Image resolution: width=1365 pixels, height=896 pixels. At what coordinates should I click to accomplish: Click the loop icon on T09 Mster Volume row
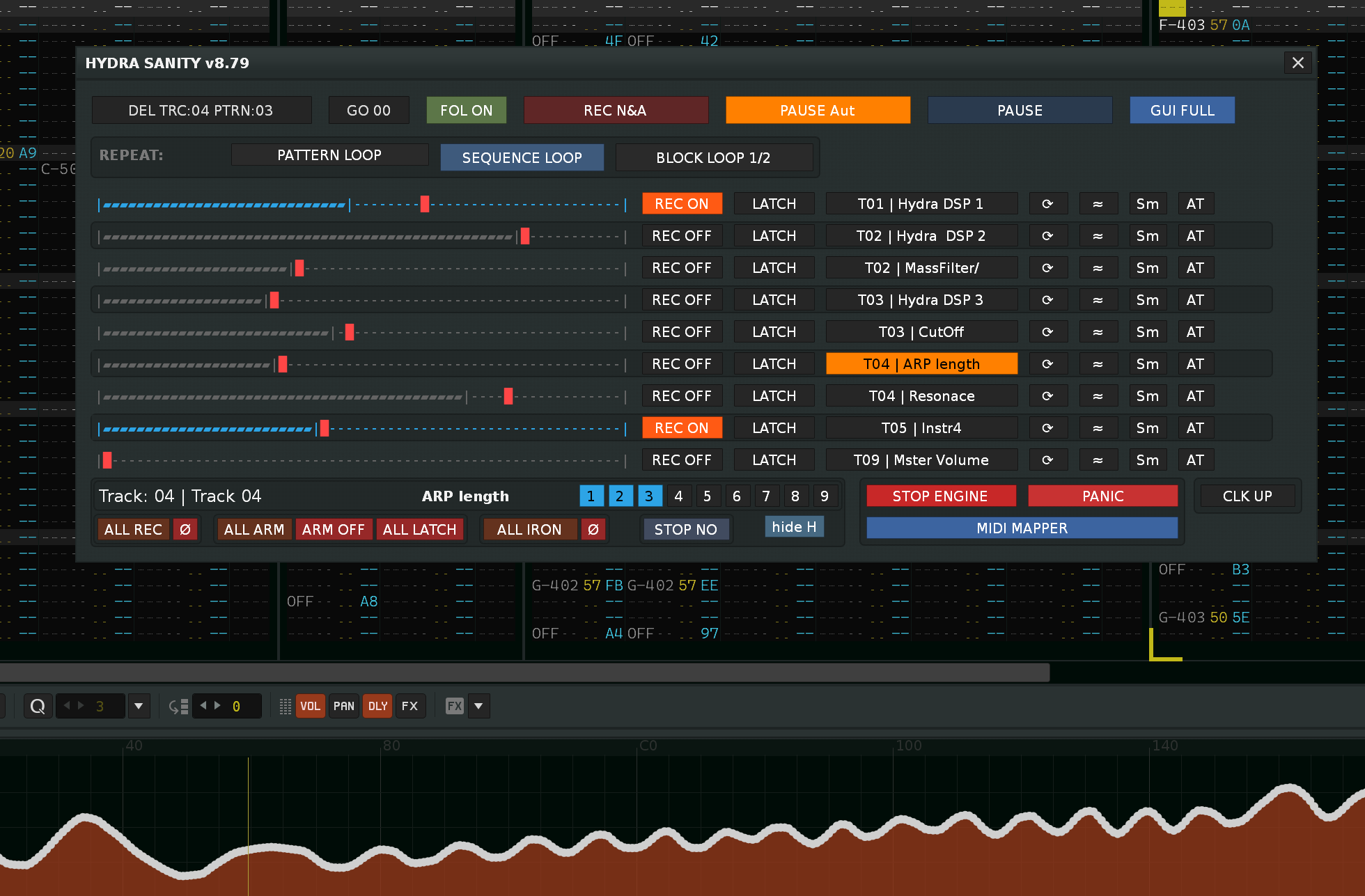(x=1047, y=460)
